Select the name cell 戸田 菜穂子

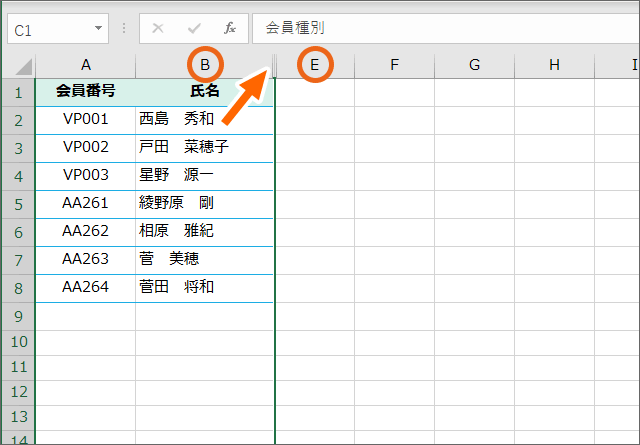(x=204, y=149)
